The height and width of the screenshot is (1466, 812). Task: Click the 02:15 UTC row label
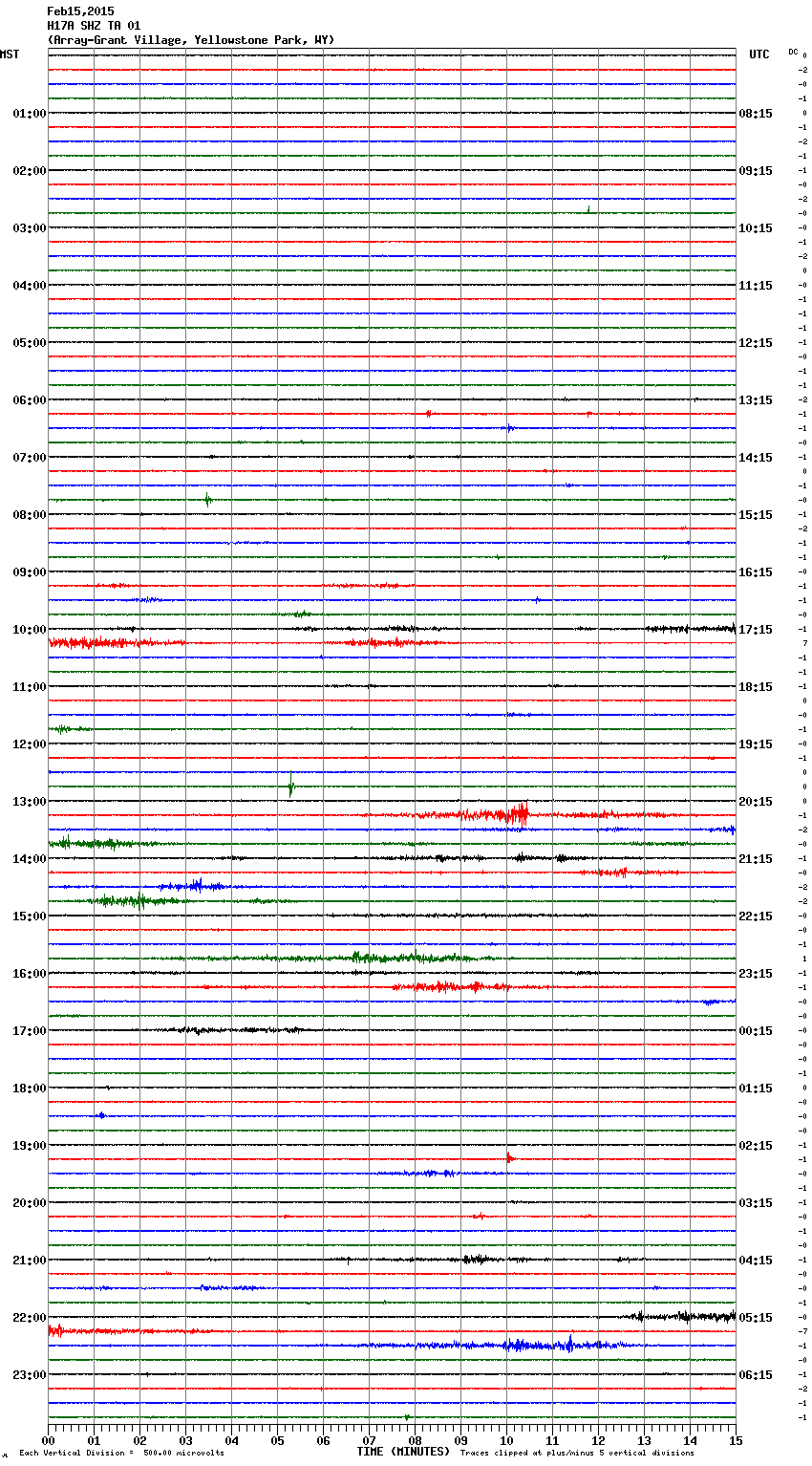pos(756,1146)
